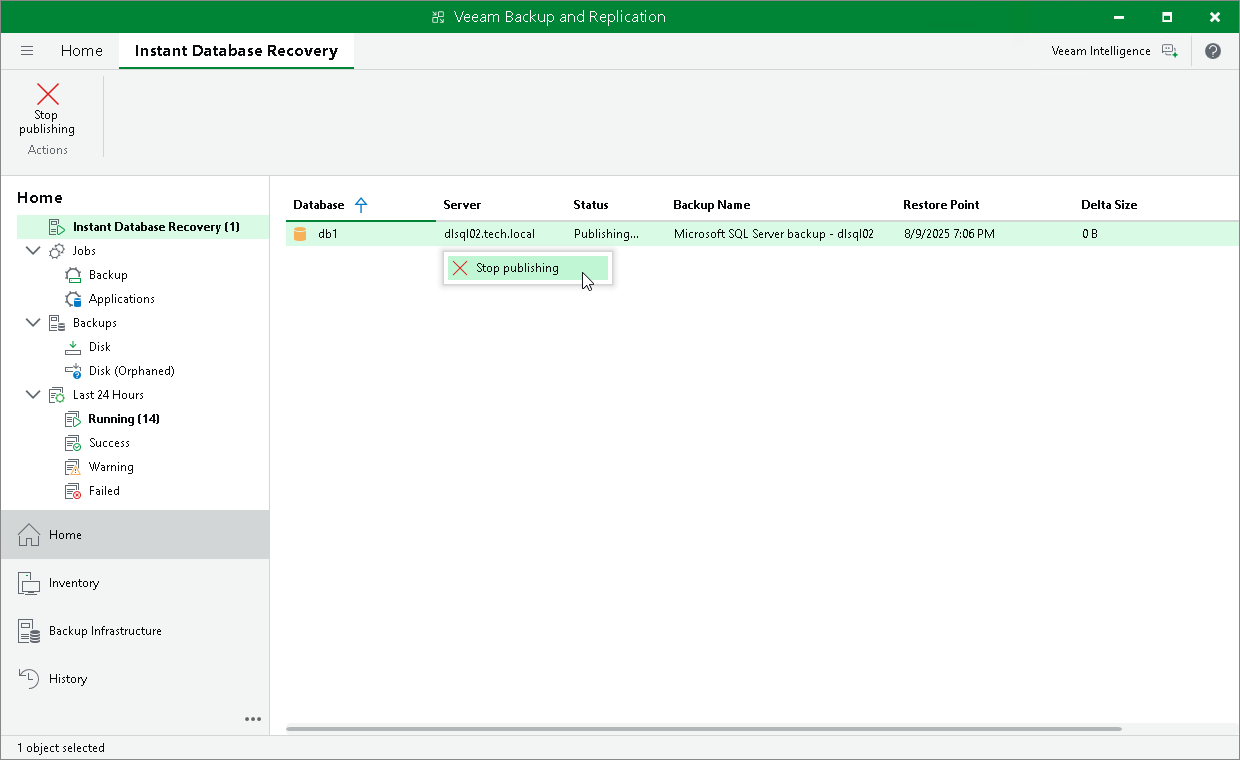Select the Warning sessions node
The height and width of the screenshot is (760, 1240).
[x=111, y=467]
